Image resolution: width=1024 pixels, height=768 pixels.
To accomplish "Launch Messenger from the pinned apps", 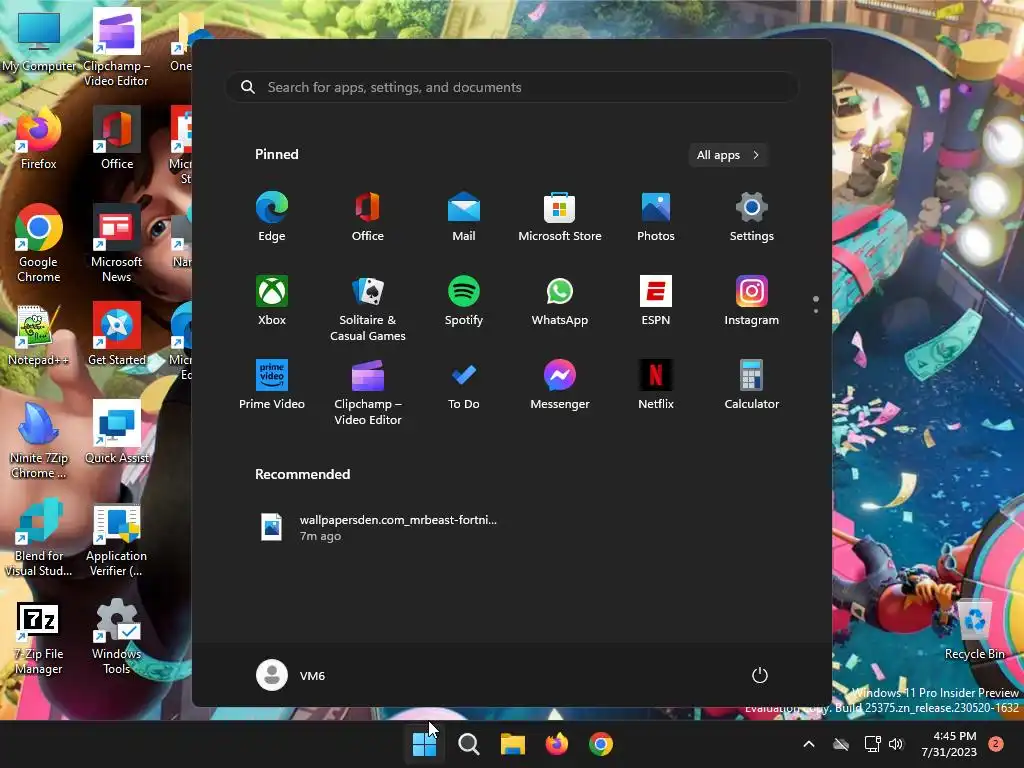I will (x=560, y=385).
